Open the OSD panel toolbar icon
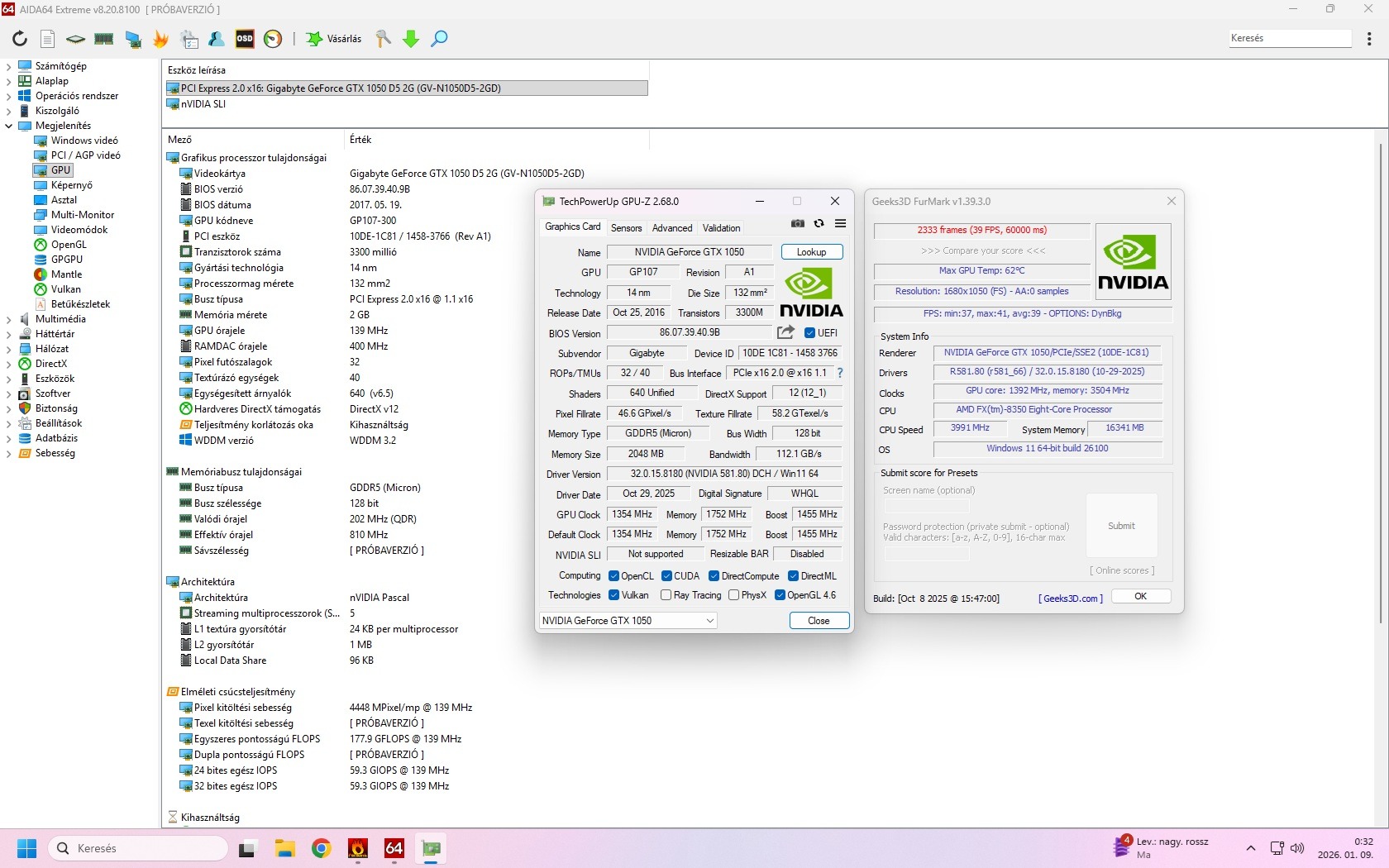The height and width of the screenshot is (868, 1389). tap(245, 39)
